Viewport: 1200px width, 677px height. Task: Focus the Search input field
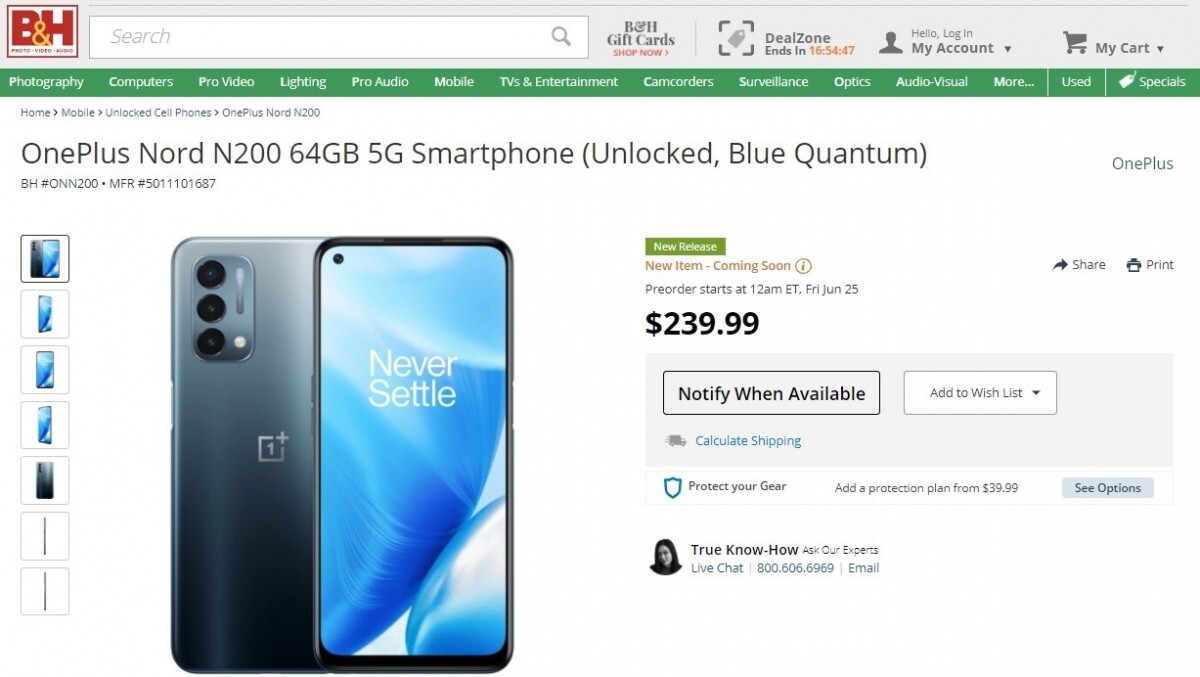coord(320,37)
